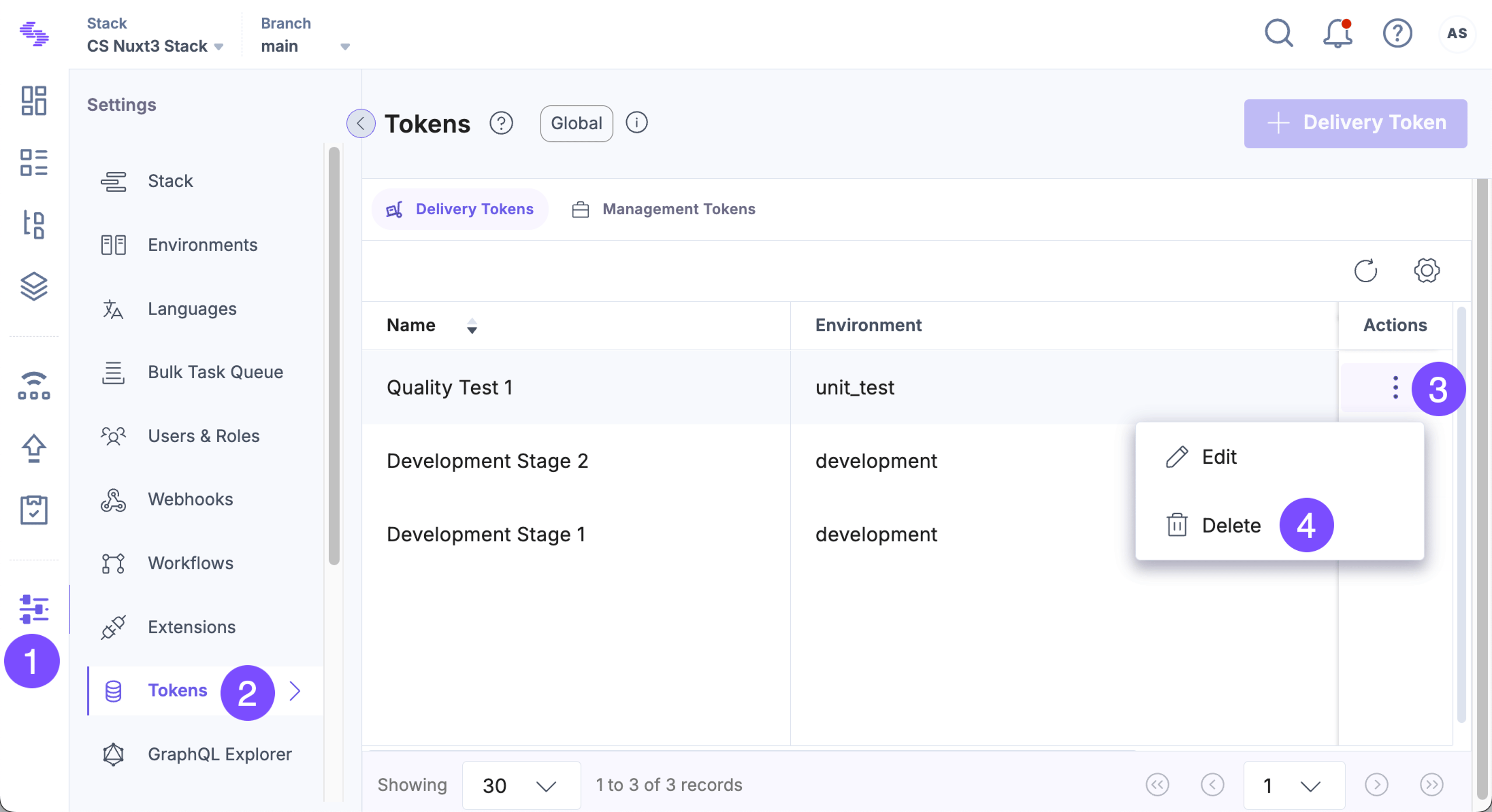Click the Tokens help question icon
Screen dimensions: 1492x812
click(501, 123)
